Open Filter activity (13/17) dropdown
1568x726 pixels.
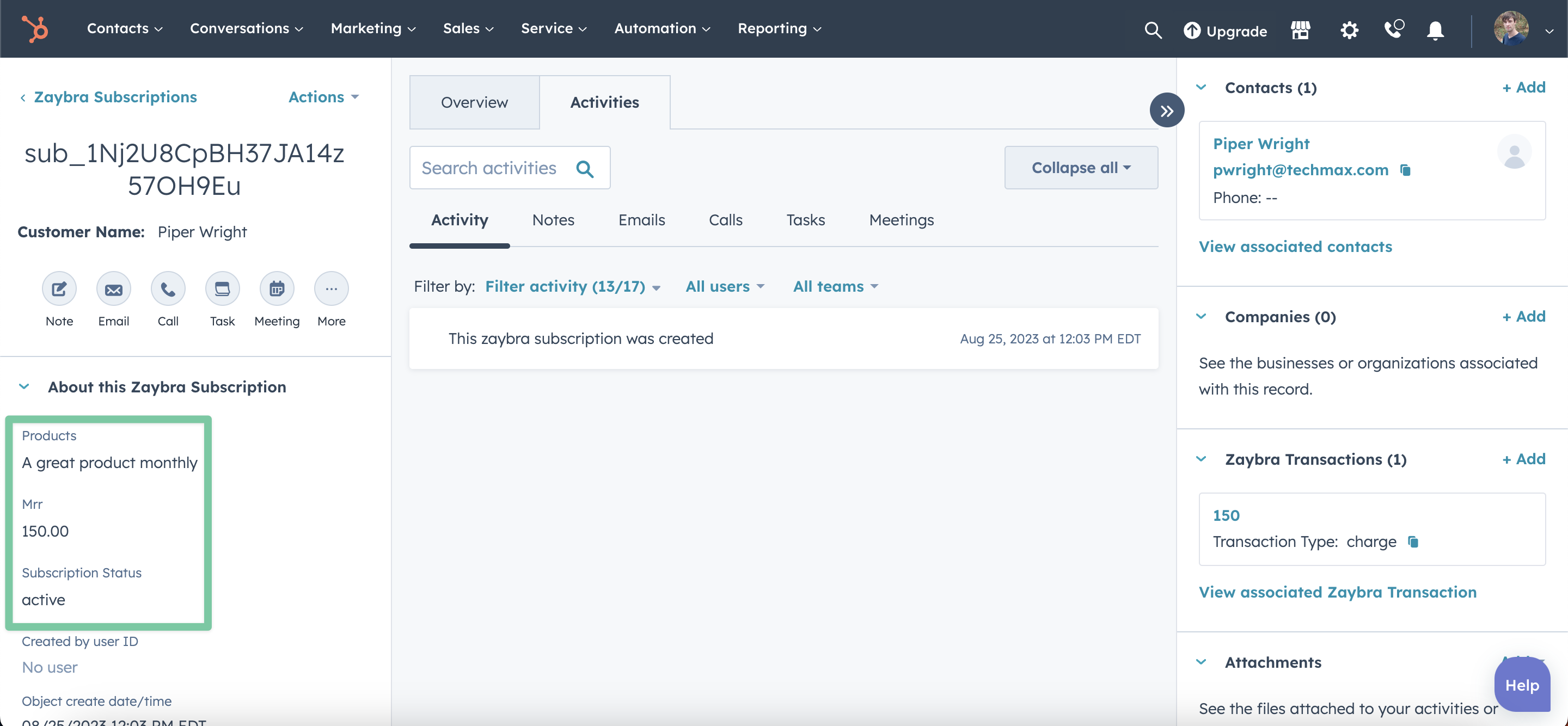pyautogui.click(x=572, y=287)
